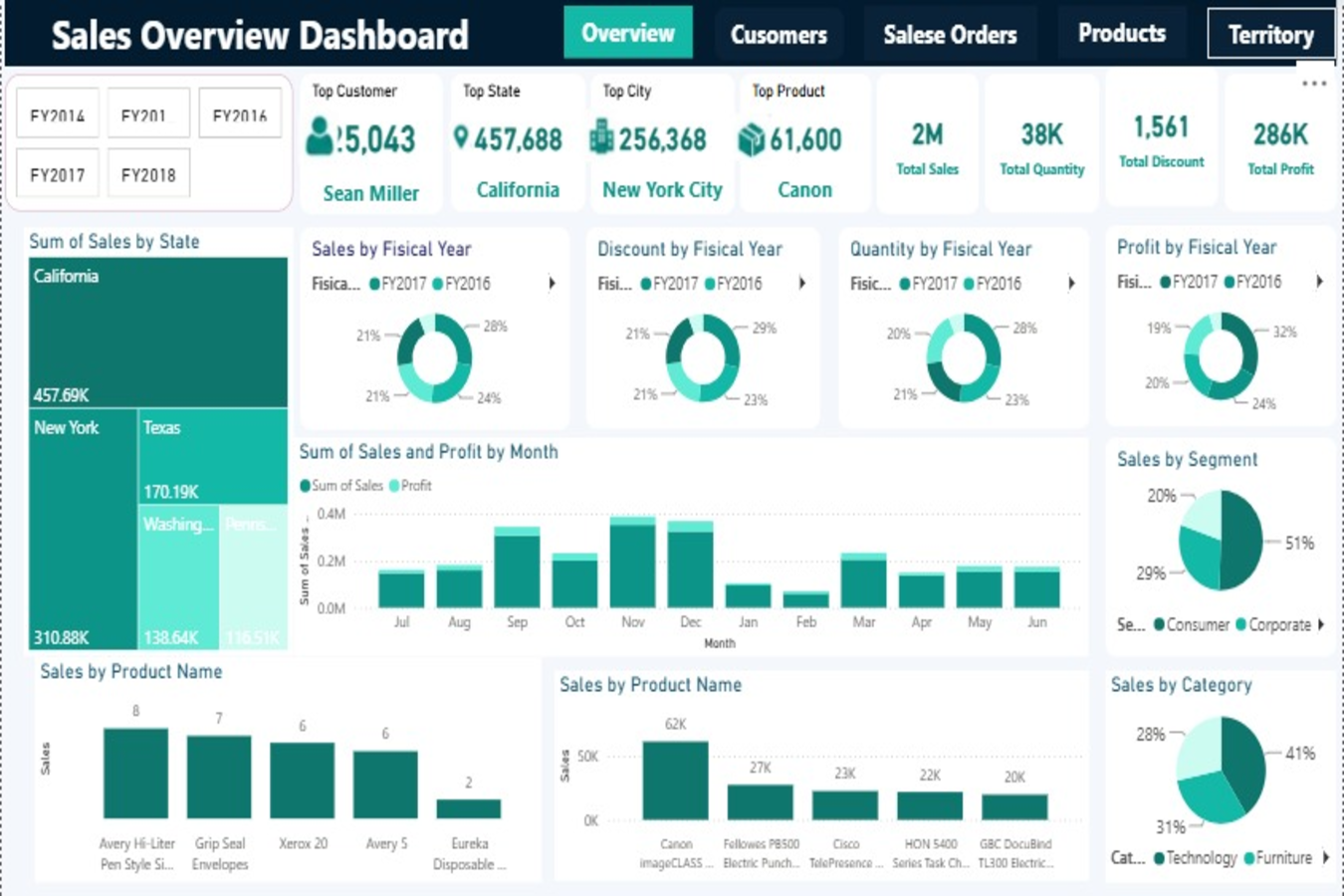The image size is (1344, 896).
Task: Select the GBC DocuBind sales bar
Action: pos(1014,806)
